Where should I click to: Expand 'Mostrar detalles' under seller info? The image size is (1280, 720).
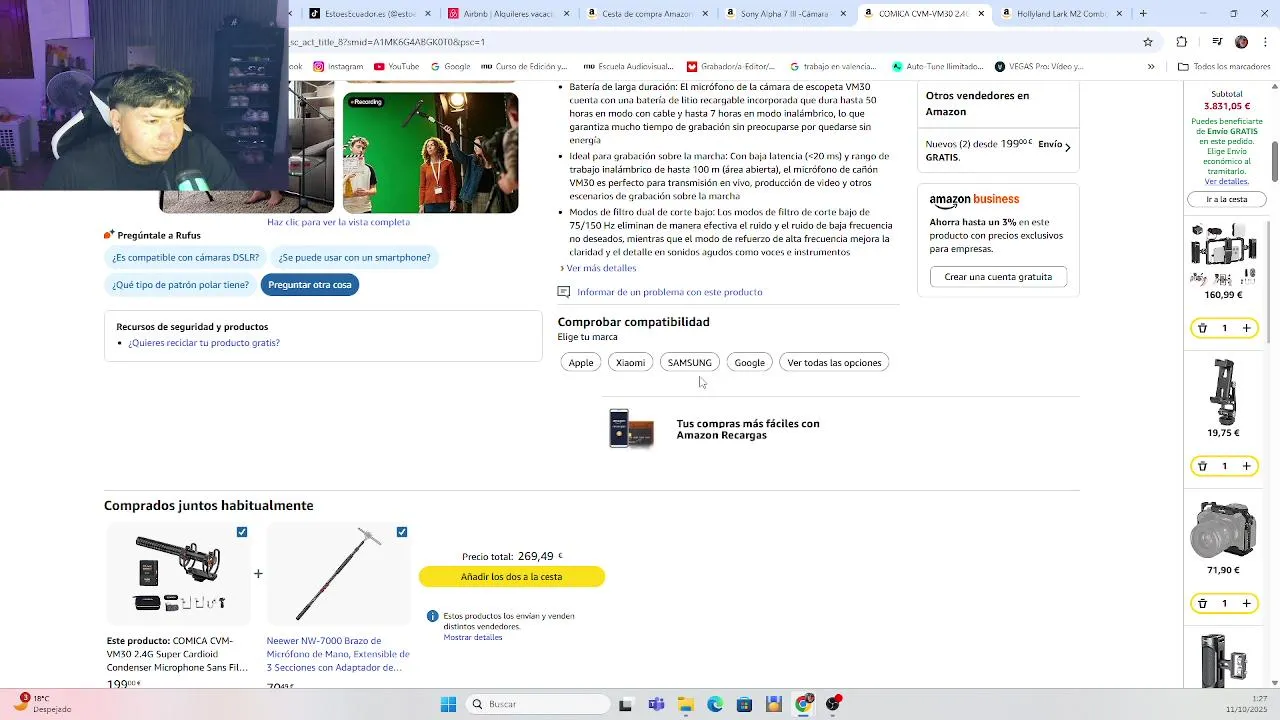(x=473, y=637)
